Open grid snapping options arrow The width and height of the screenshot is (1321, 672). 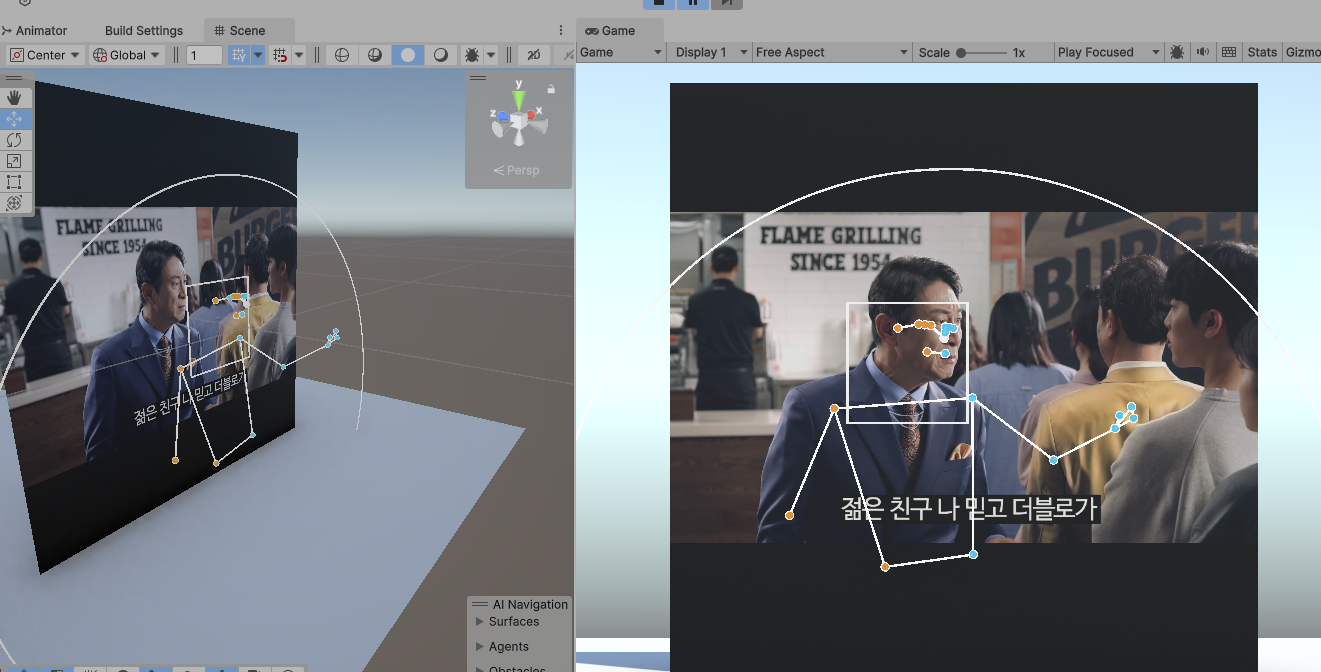point(258,55)
